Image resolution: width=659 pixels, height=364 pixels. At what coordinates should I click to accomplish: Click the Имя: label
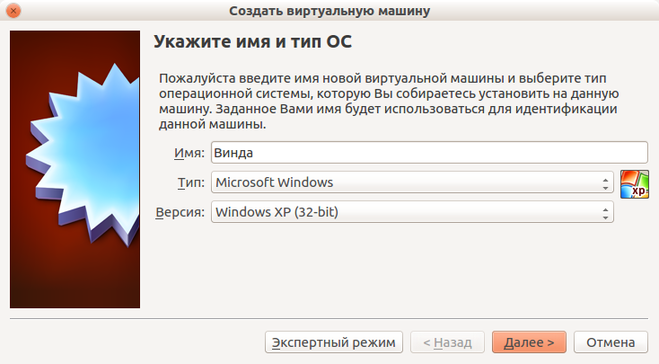click(x=189, y=153)
